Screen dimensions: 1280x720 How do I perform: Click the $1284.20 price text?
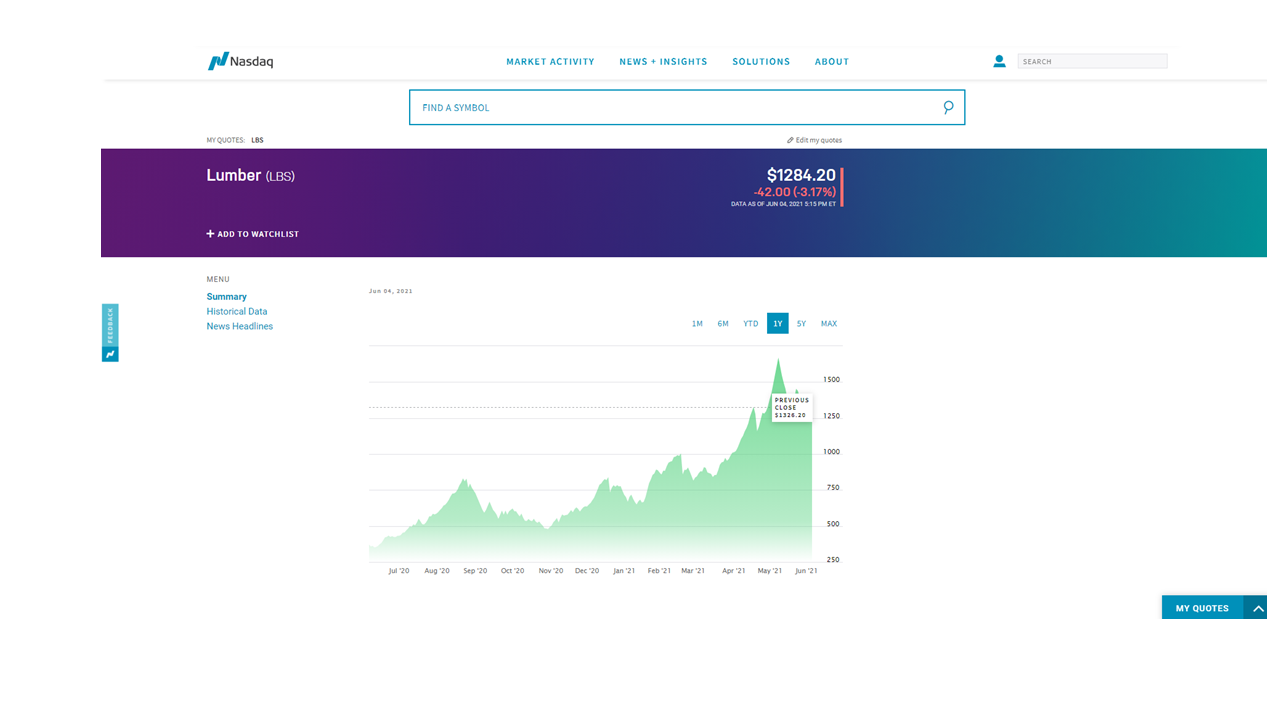click(801, 175)
